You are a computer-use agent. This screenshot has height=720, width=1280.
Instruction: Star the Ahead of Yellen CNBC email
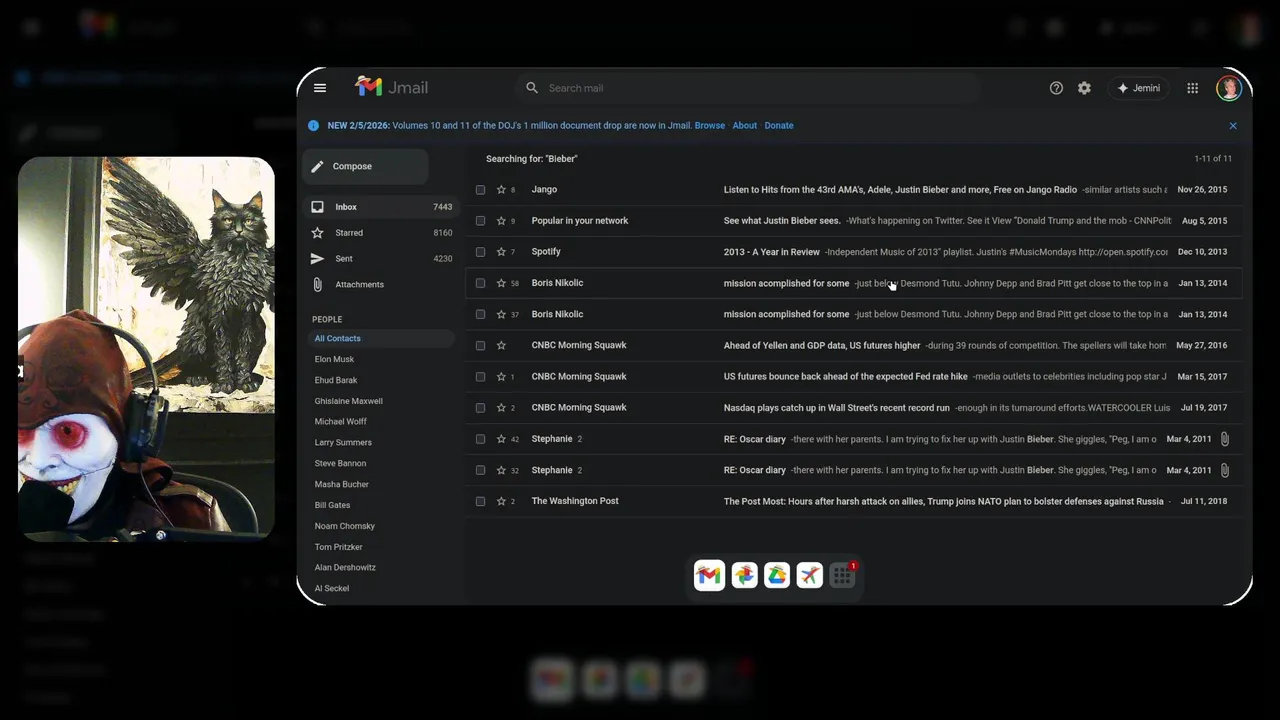(x=501, y=346)
